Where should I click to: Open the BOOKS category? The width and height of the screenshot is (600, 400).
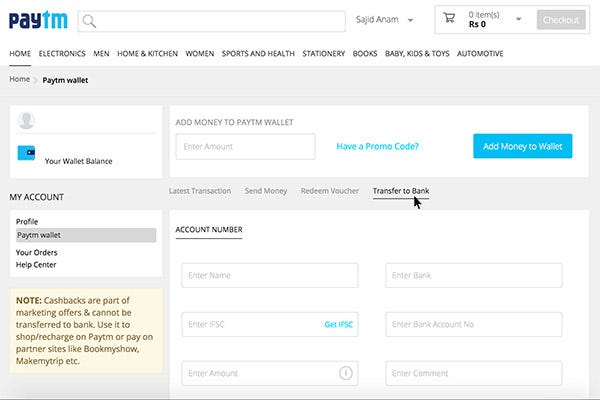pos(365,54)
